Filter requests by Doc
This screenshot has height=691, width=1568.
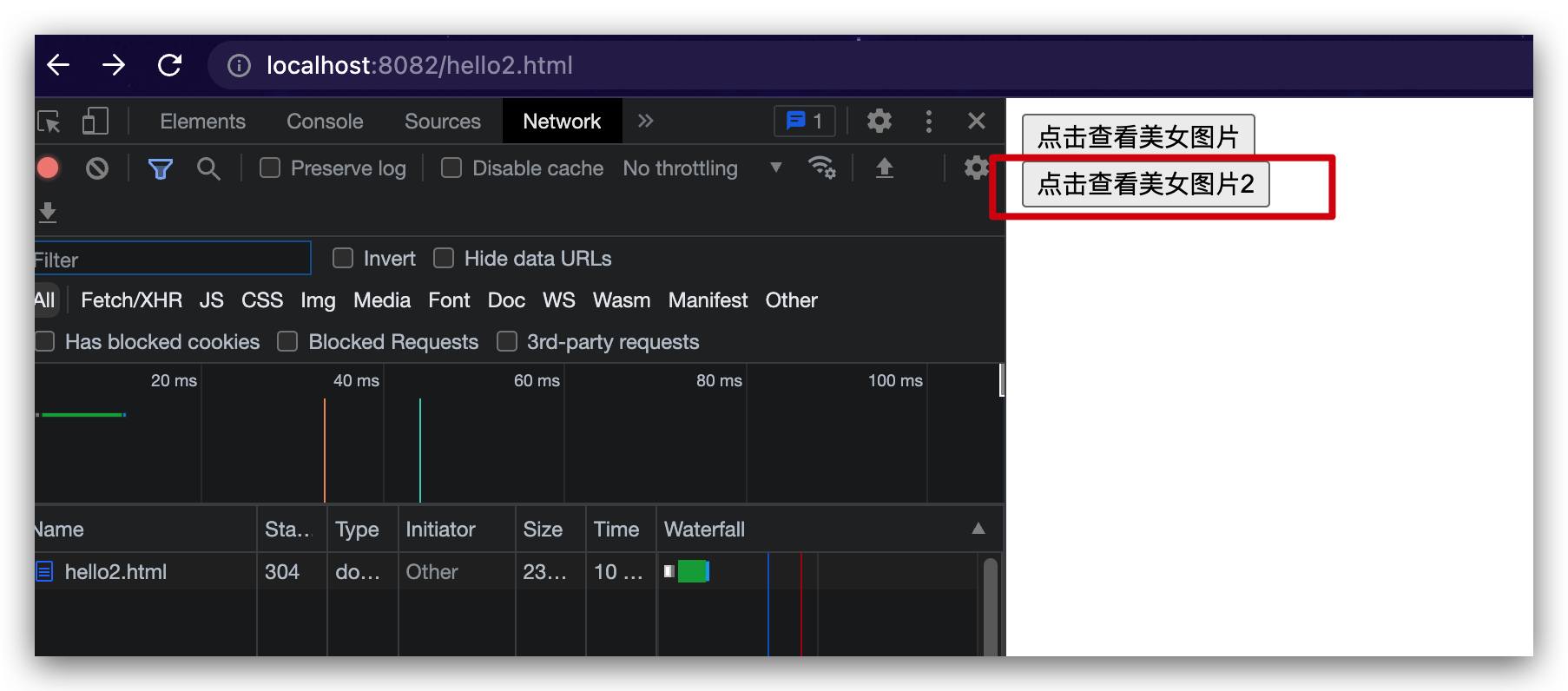pyautogui.click(x=506, y=300)
